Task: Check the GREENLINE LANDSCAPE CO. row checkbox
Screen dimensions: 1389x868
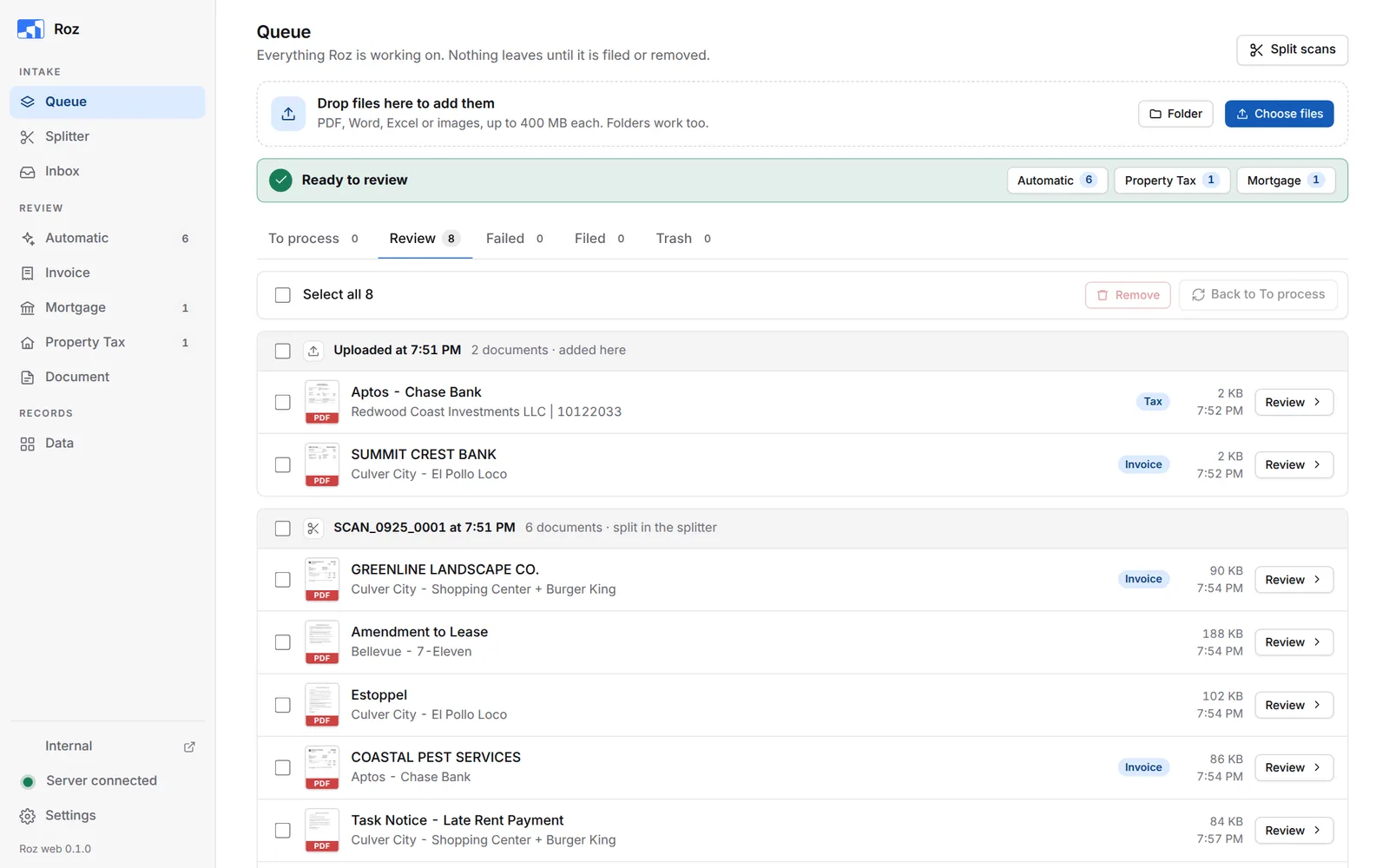Action: tap(283, 580)
